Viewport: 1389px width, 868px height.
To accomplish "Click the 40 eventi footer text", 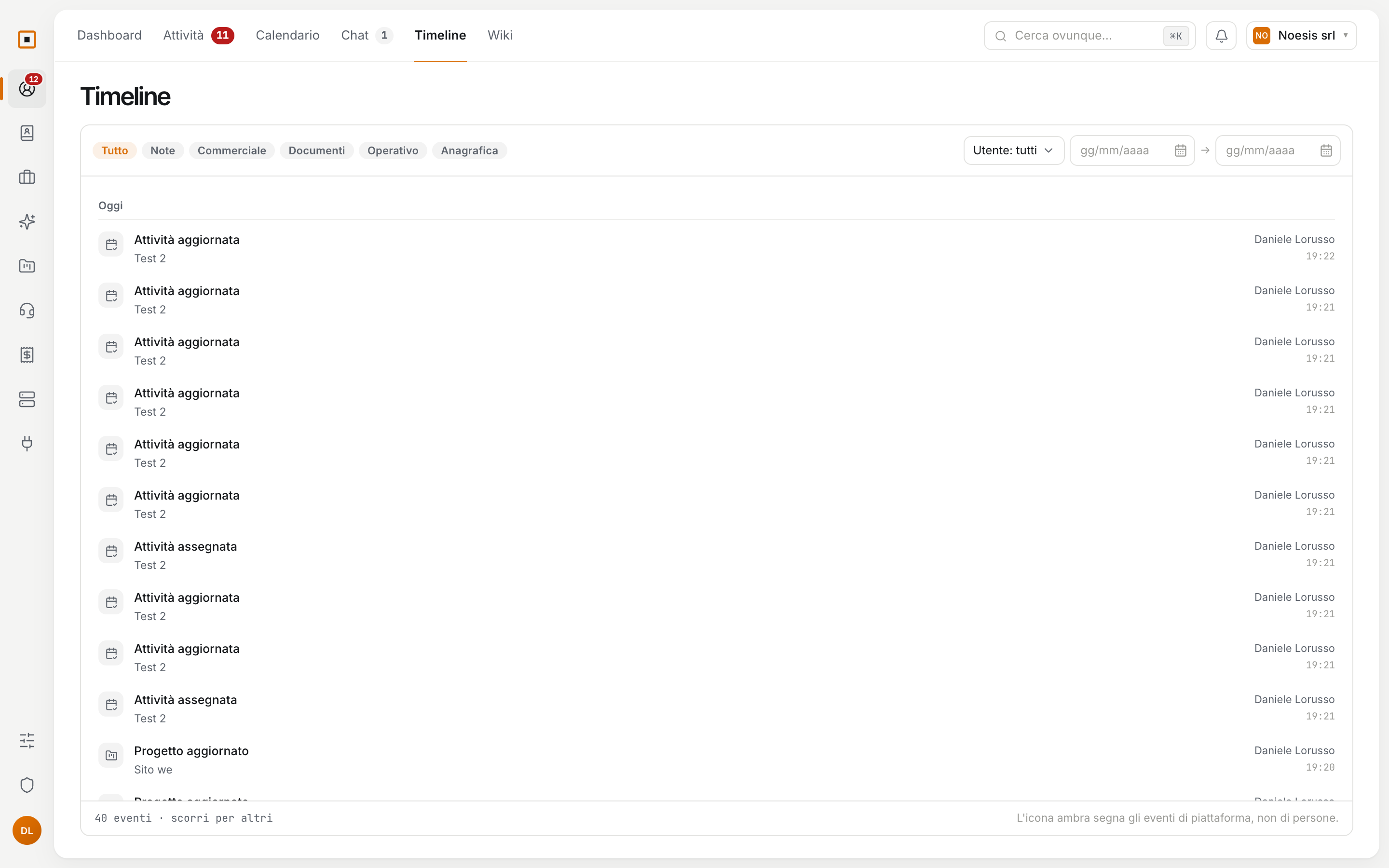I will (x=184, y=817).
